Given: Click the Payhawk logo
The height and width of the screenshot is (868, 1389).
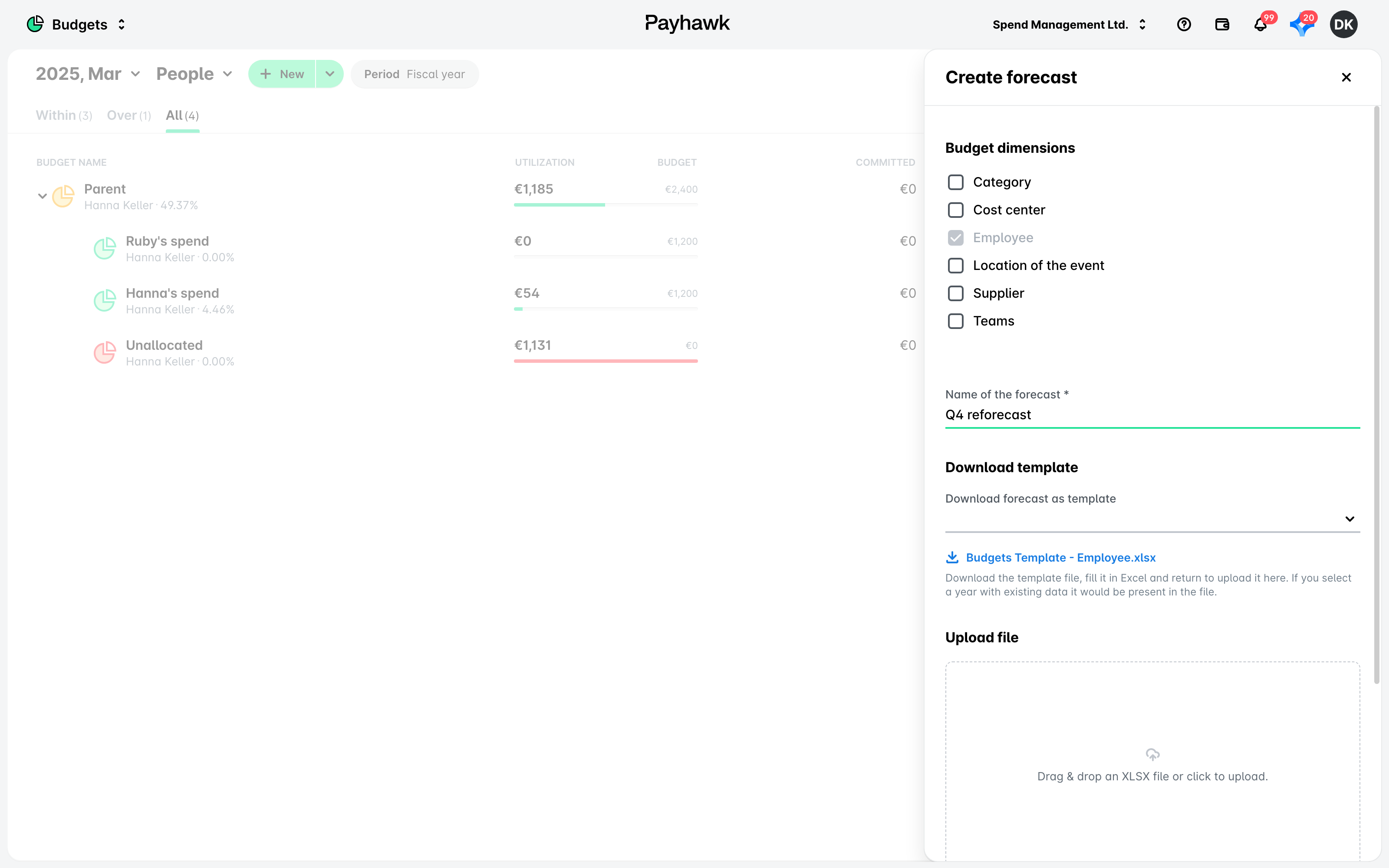Looking at the screenshot, I should coord(687,23).
